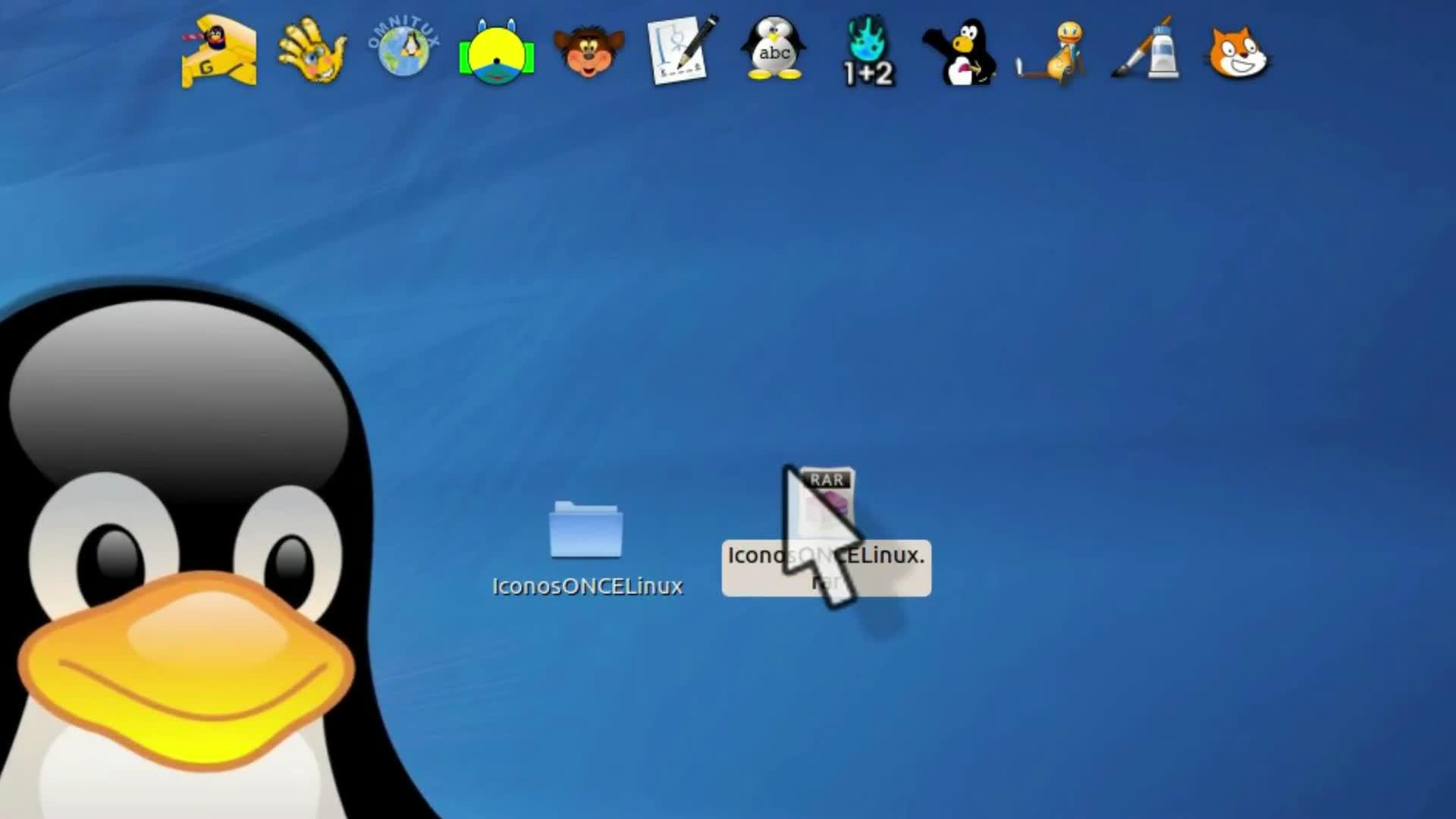Click the IconosONCELinux folder name label
This screenshot has width=1456, height=819.
pos(587,586)
